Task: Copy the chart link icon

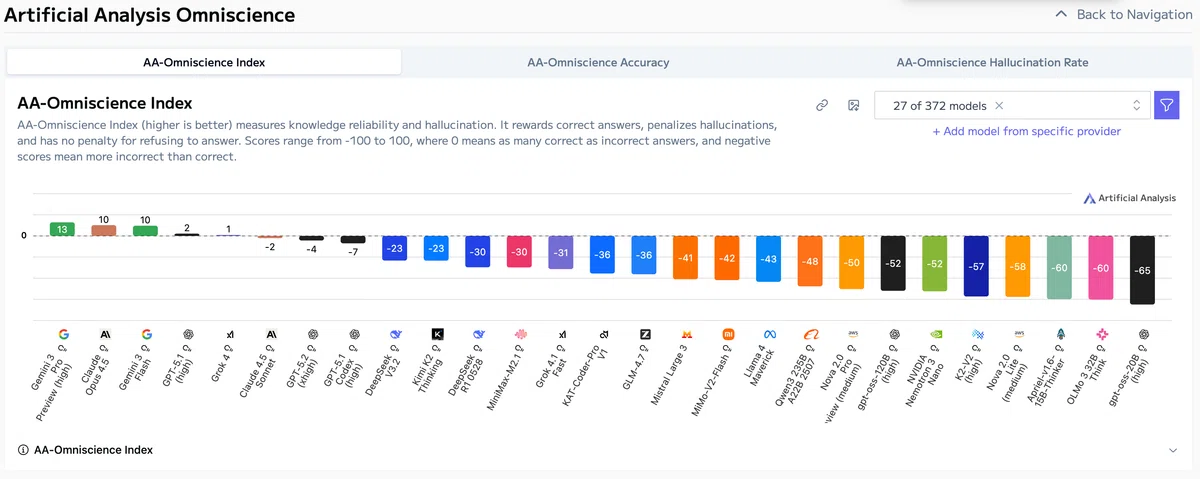Action: tap(822, 105)
